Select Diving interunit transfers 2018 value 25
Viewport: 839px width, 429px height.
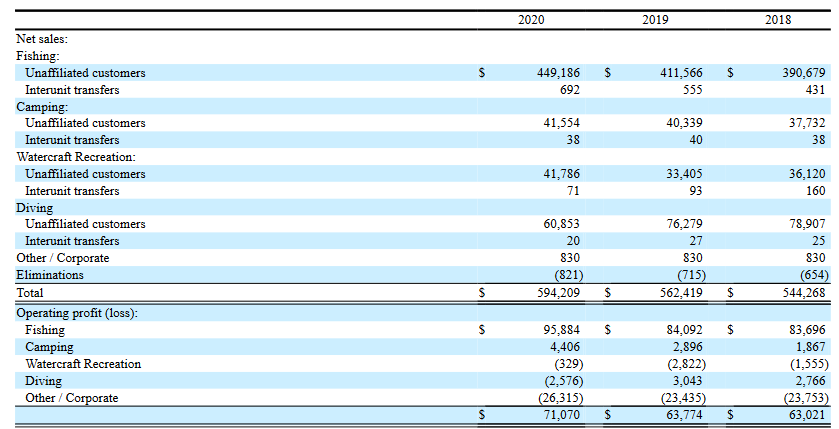[x=818, y=241]
